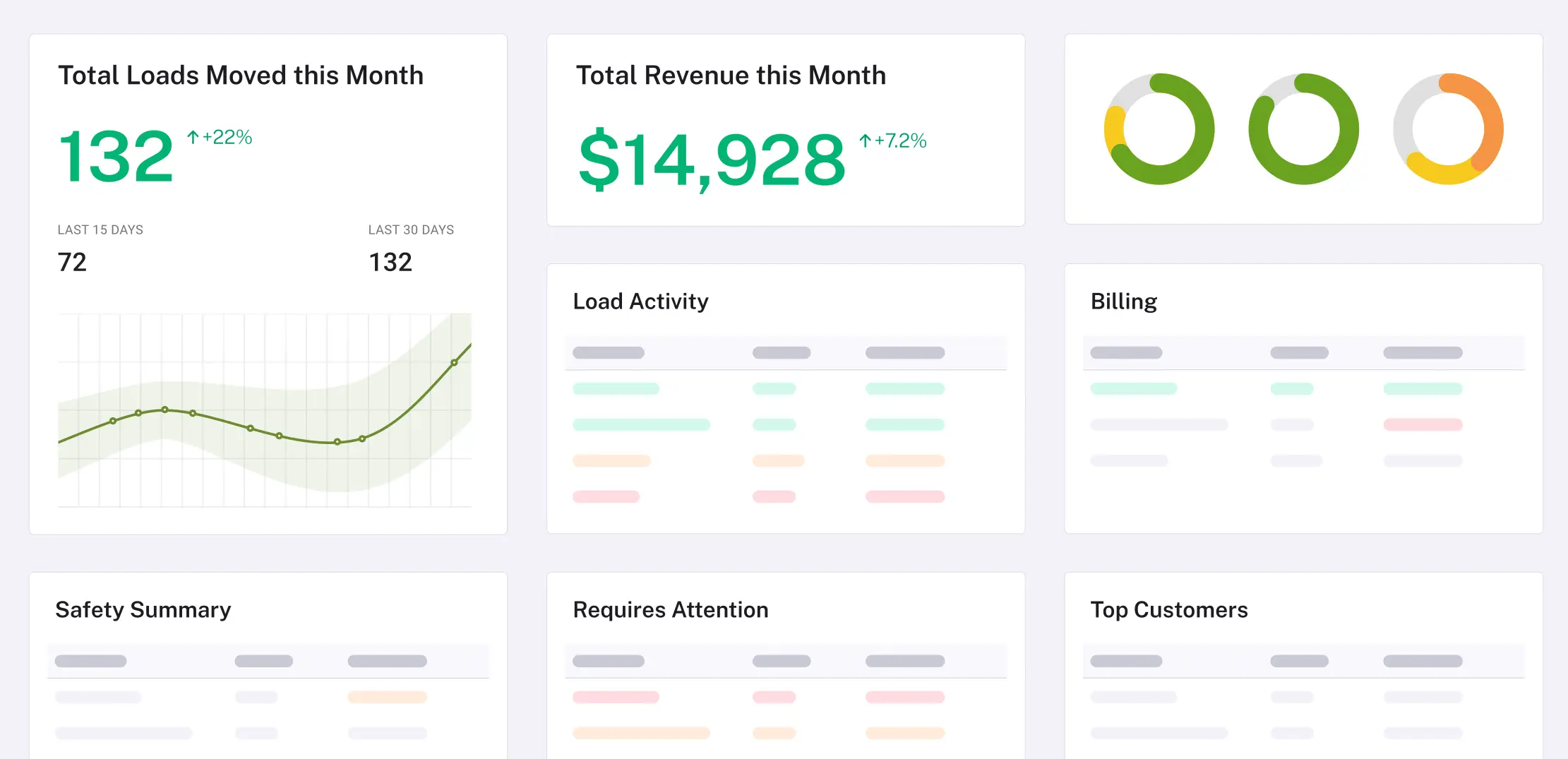Click the LAST 15 DAYS label
This screenshot has height=759, width=1568.
click(100, 229)
